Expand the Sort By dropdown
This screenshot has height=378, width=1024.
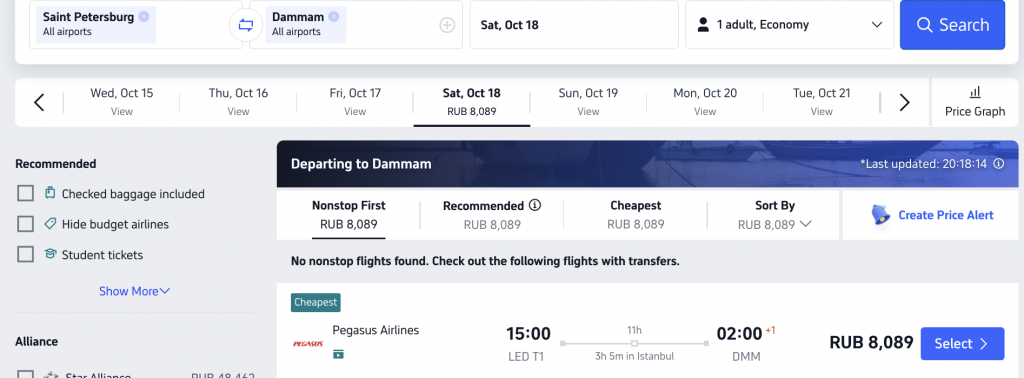point(775,215)
